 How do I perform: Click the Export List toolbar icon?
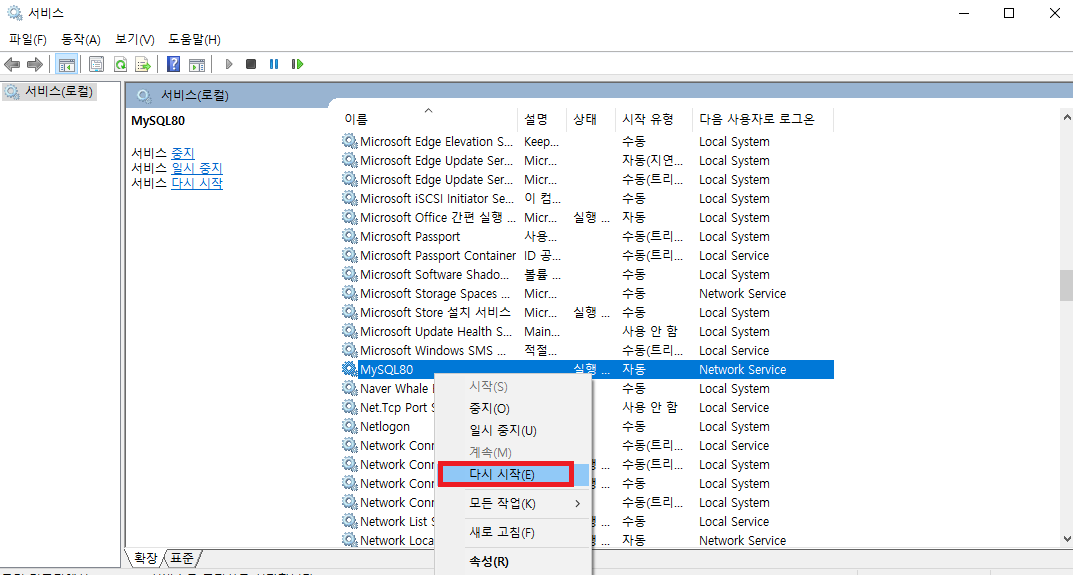click(143, 64)
